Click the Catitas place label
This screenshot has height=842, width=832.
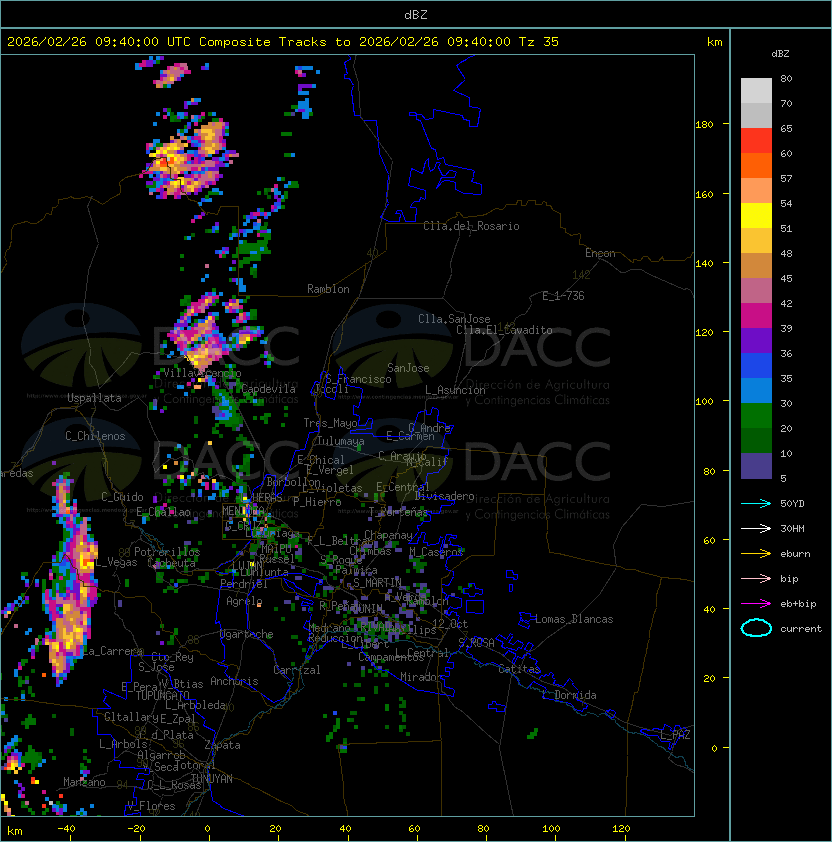pyautogui.click(x=519, y=669)
